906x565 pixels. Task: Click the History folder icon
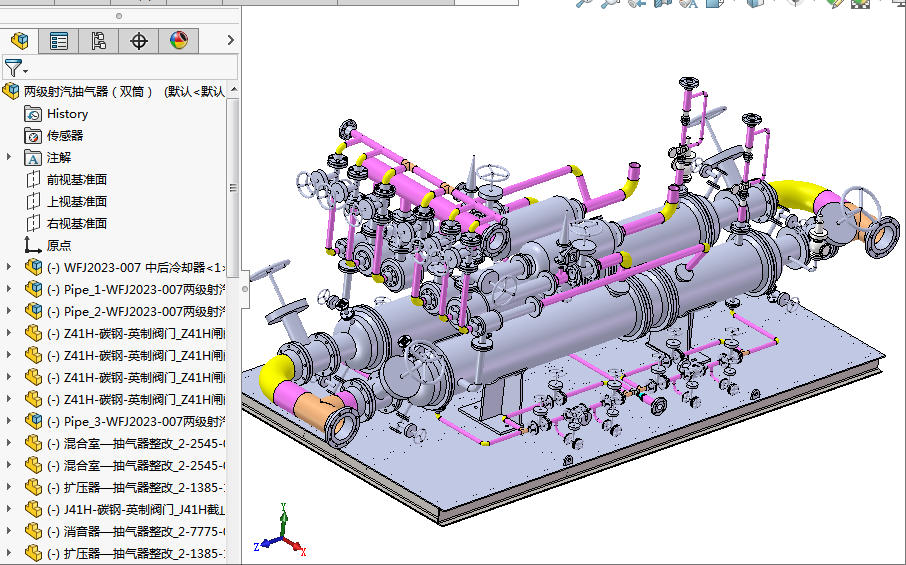coord(33,114)
